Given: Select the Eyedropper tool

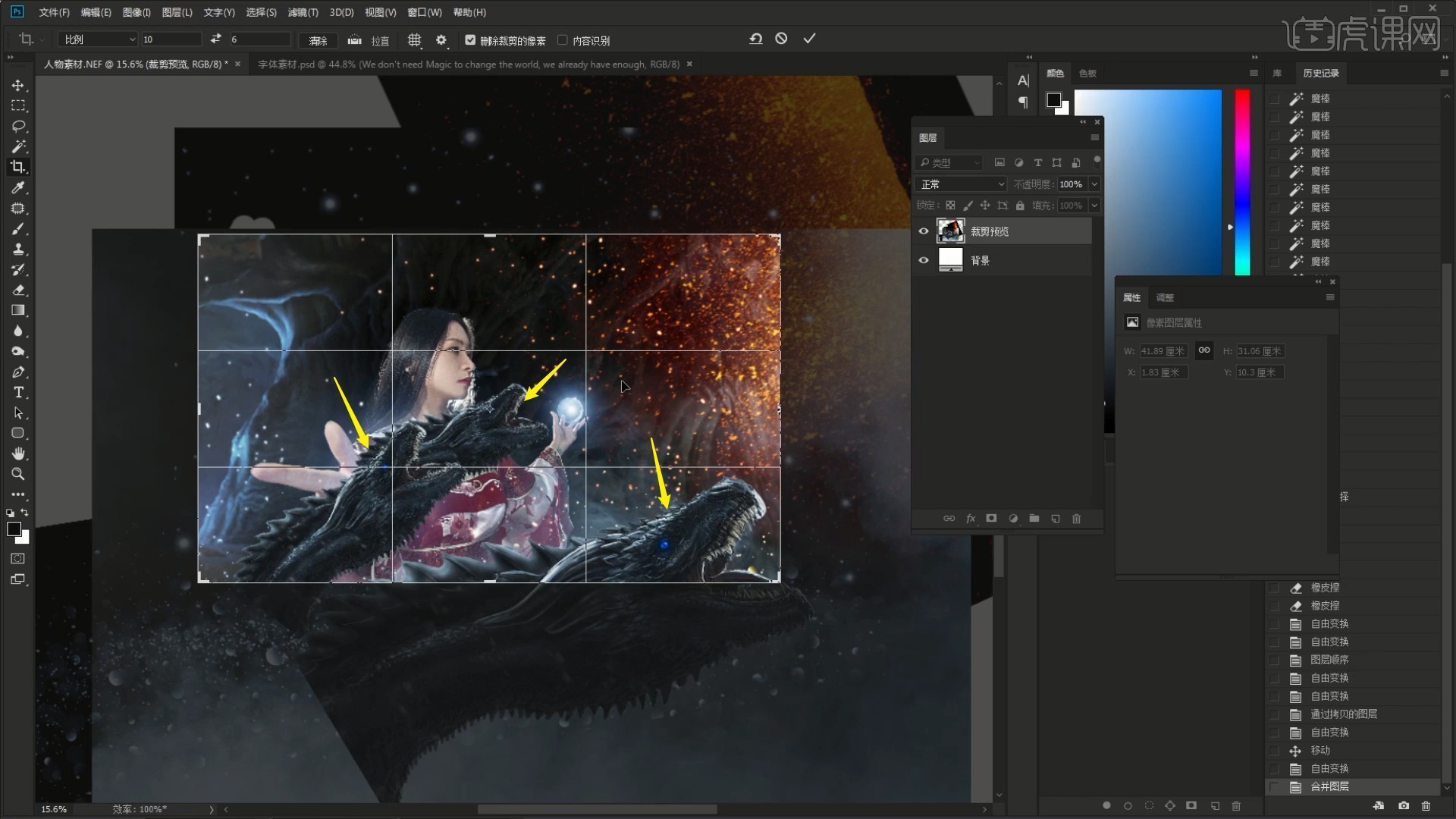Looking at the screenshot, I should 18,187.
